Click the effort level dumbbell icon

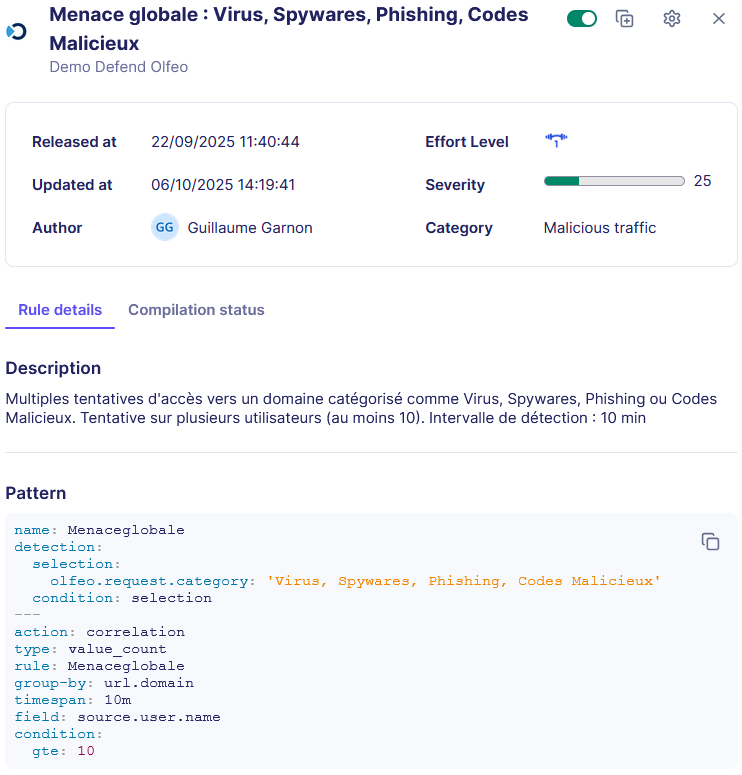tap(556, 141)
